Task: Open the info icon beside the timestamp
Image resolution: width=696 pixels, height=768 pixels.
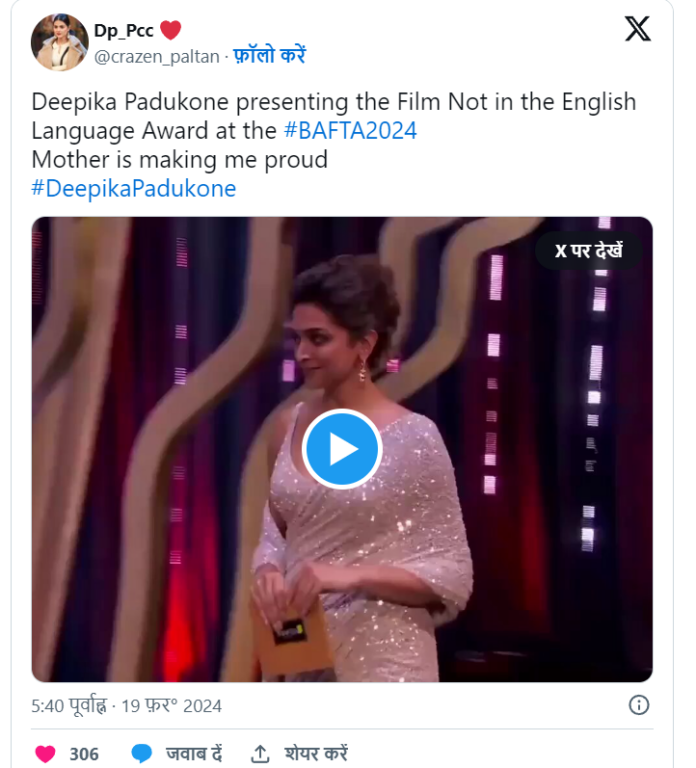Action: click(639, 705)
